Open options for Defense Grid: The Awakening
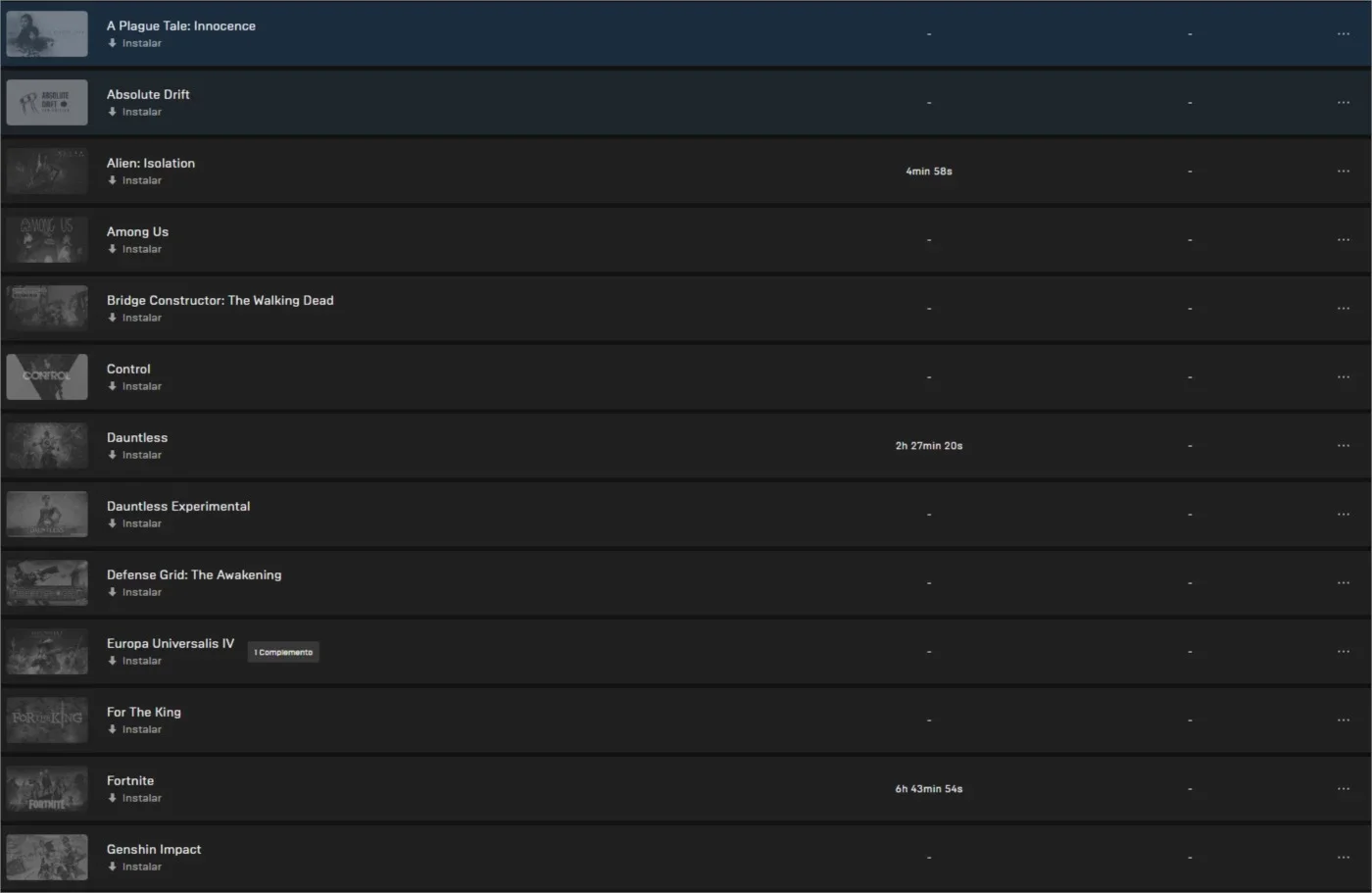This screenshot has height=893, width=1372. (1343, 583)
